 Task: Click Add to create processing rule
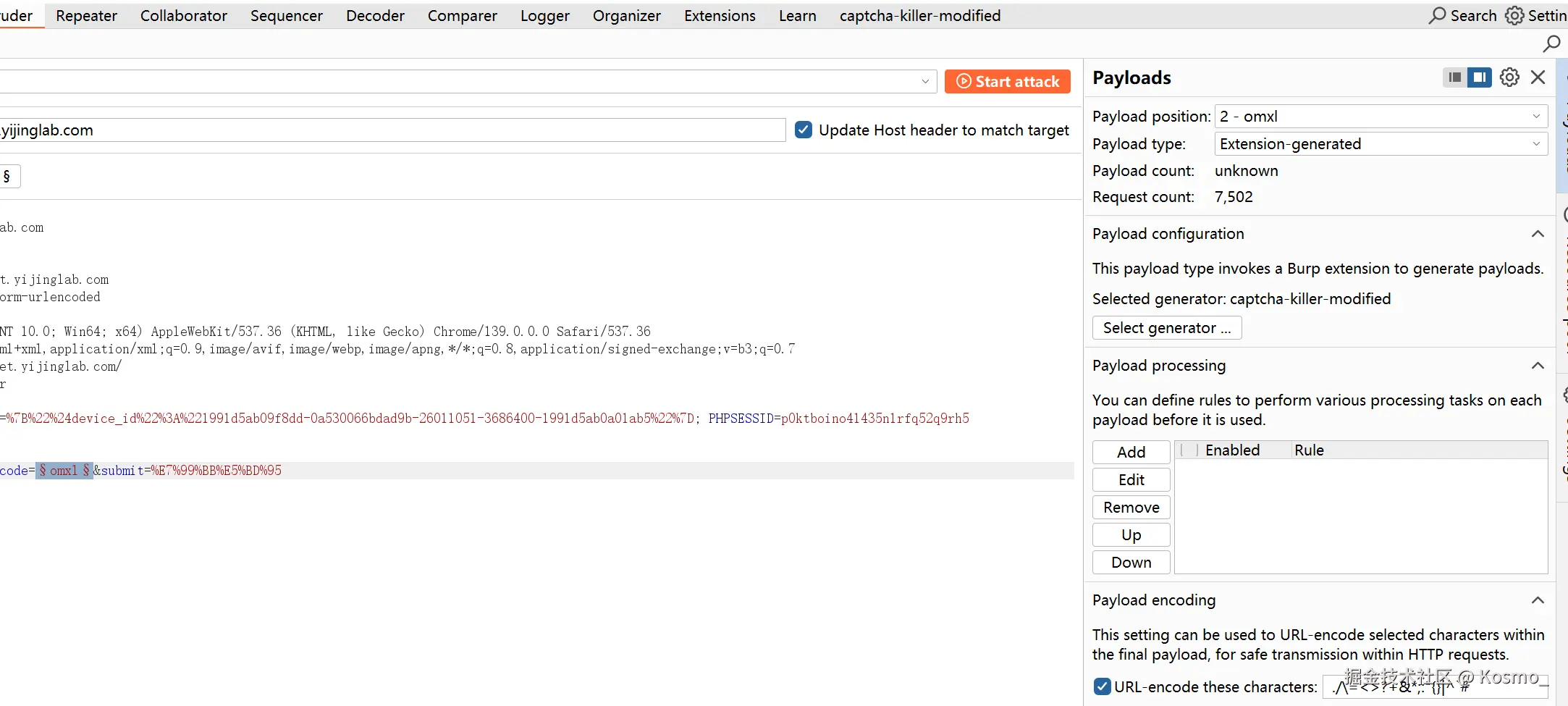pyautogui.click(x=1131, y=453)
